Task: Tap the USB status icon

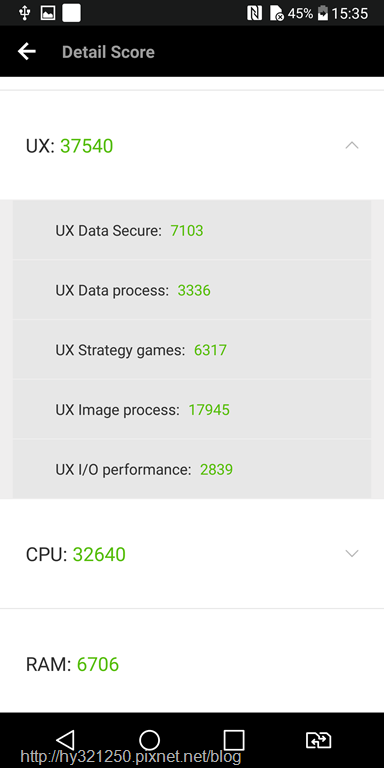Action: pos(24,13)
